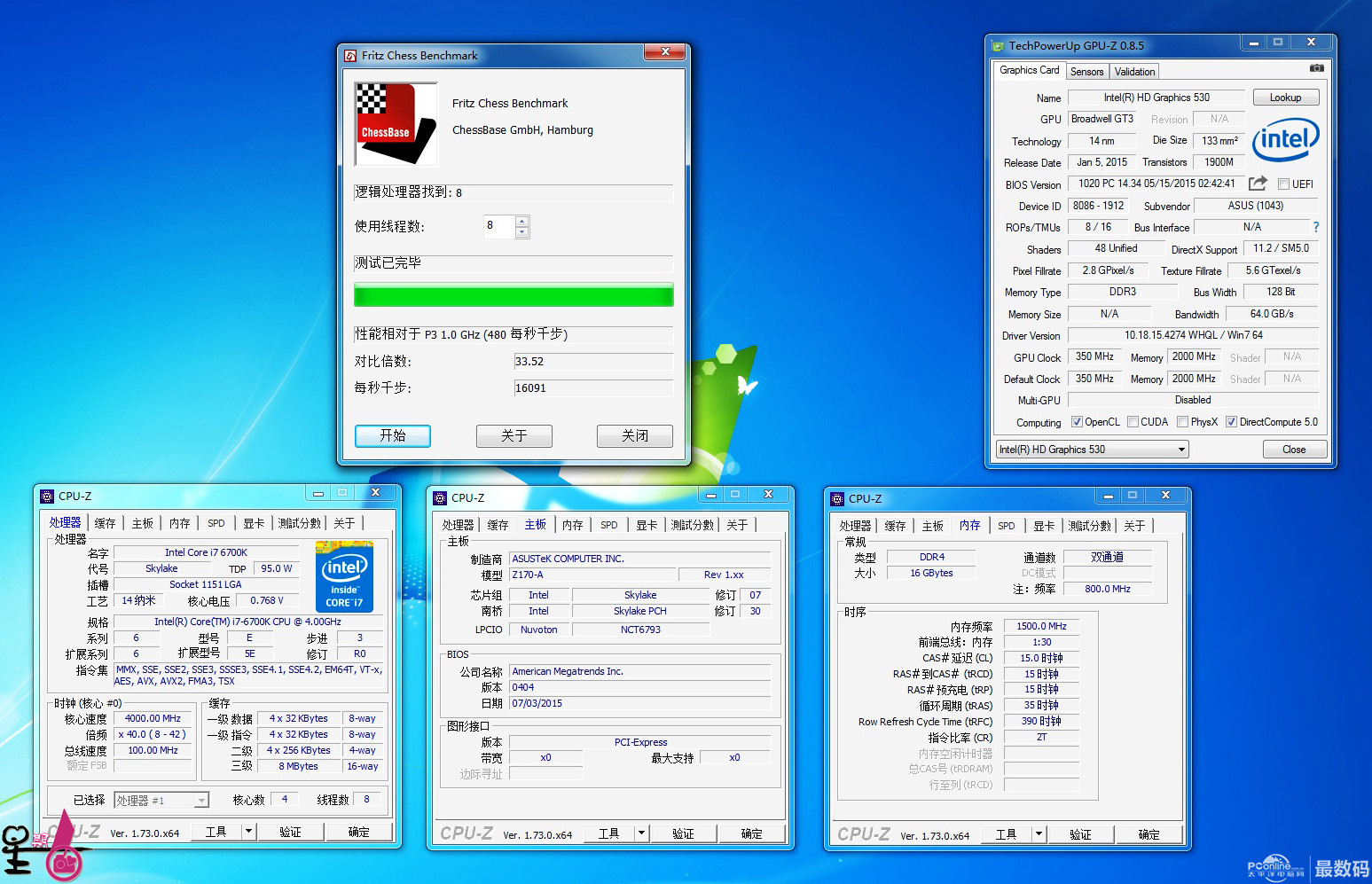
Task: Click 验证 button in processor CPU-Z window
Action: click(x=290, y=832)
